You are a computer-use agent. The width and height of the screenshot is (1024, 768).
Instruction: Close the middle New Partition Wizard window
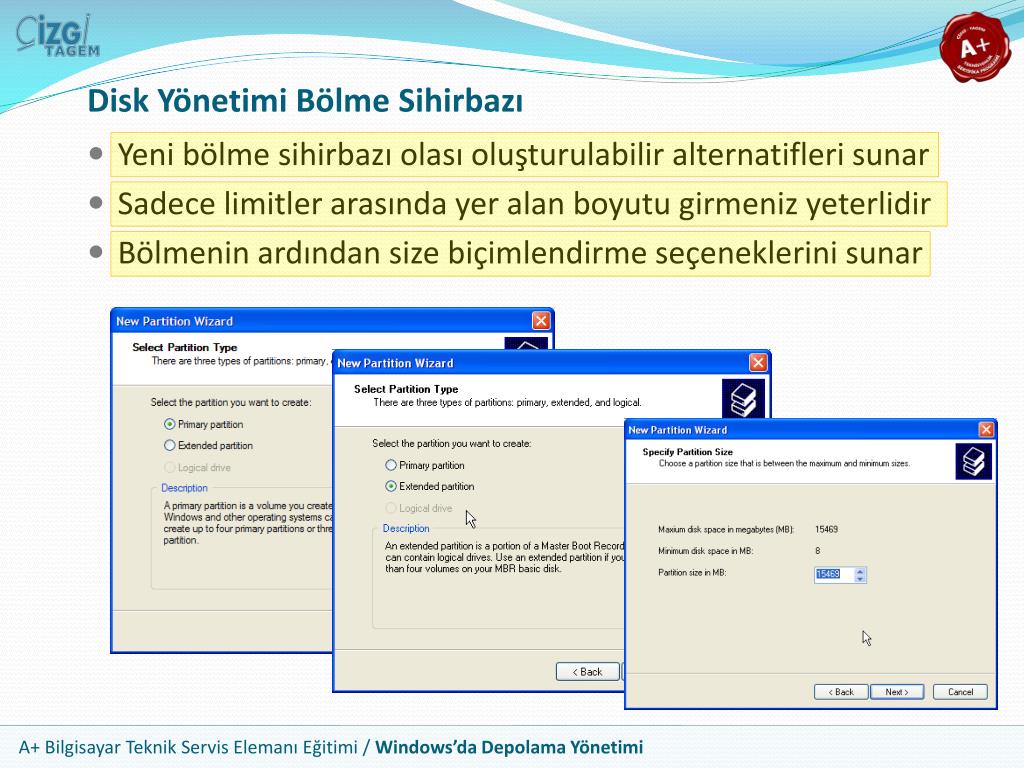coord(758,362)
